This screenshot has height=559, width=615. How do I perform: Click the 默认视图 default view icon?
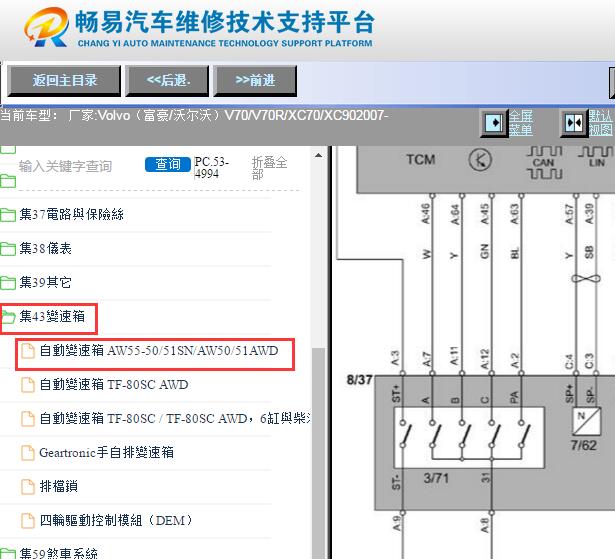(x=574, y=123)
